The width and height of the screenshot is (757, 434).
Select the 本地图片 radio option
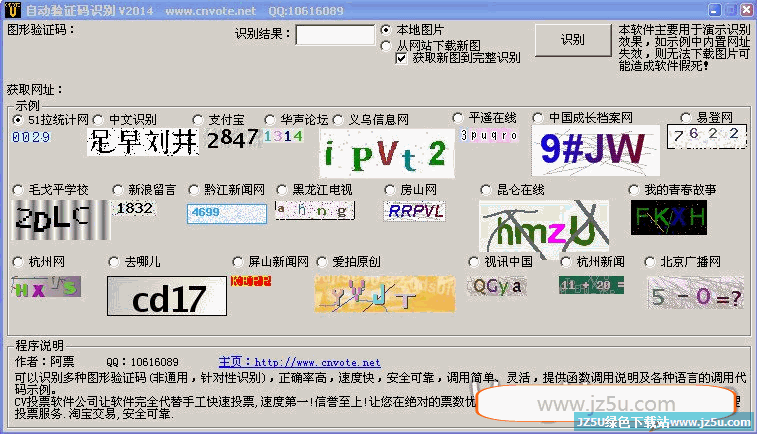[386, 30]
